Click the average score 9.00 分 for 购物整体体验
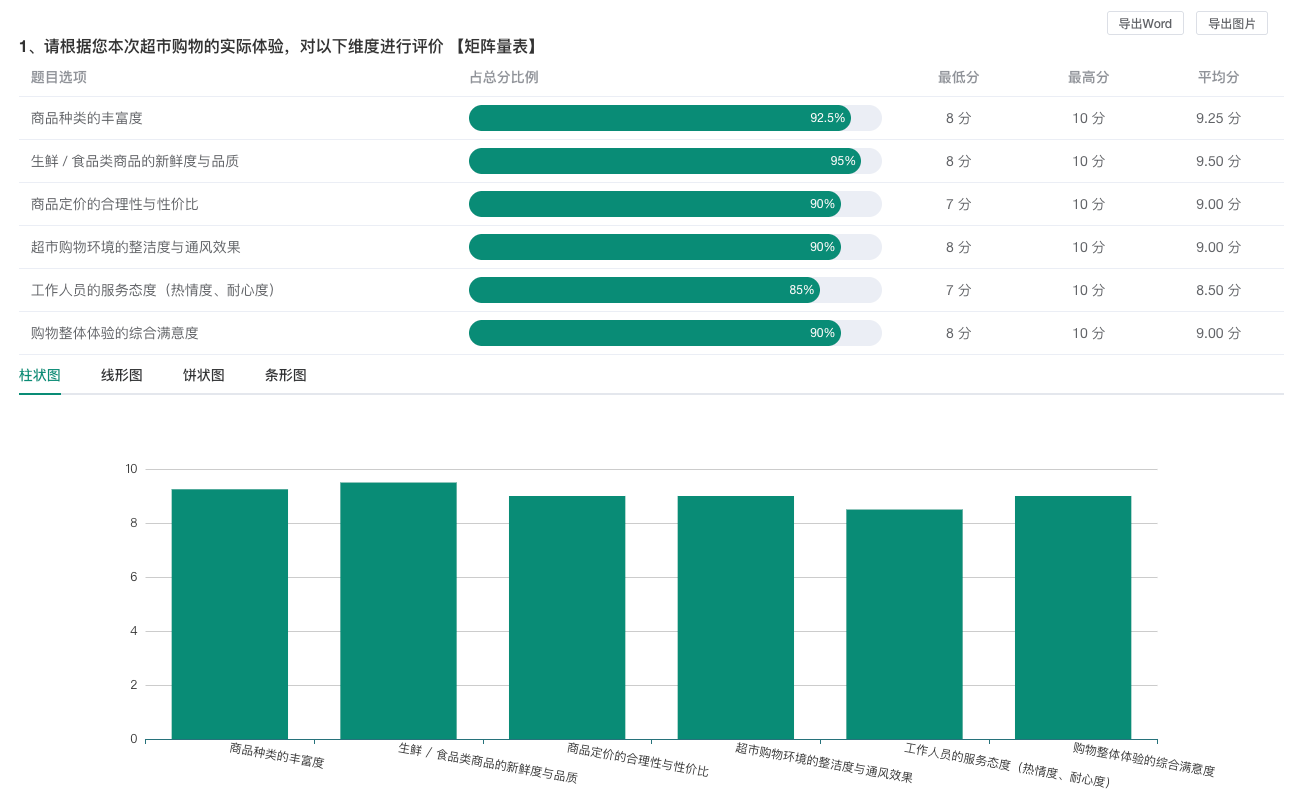 coord(1218,333)
